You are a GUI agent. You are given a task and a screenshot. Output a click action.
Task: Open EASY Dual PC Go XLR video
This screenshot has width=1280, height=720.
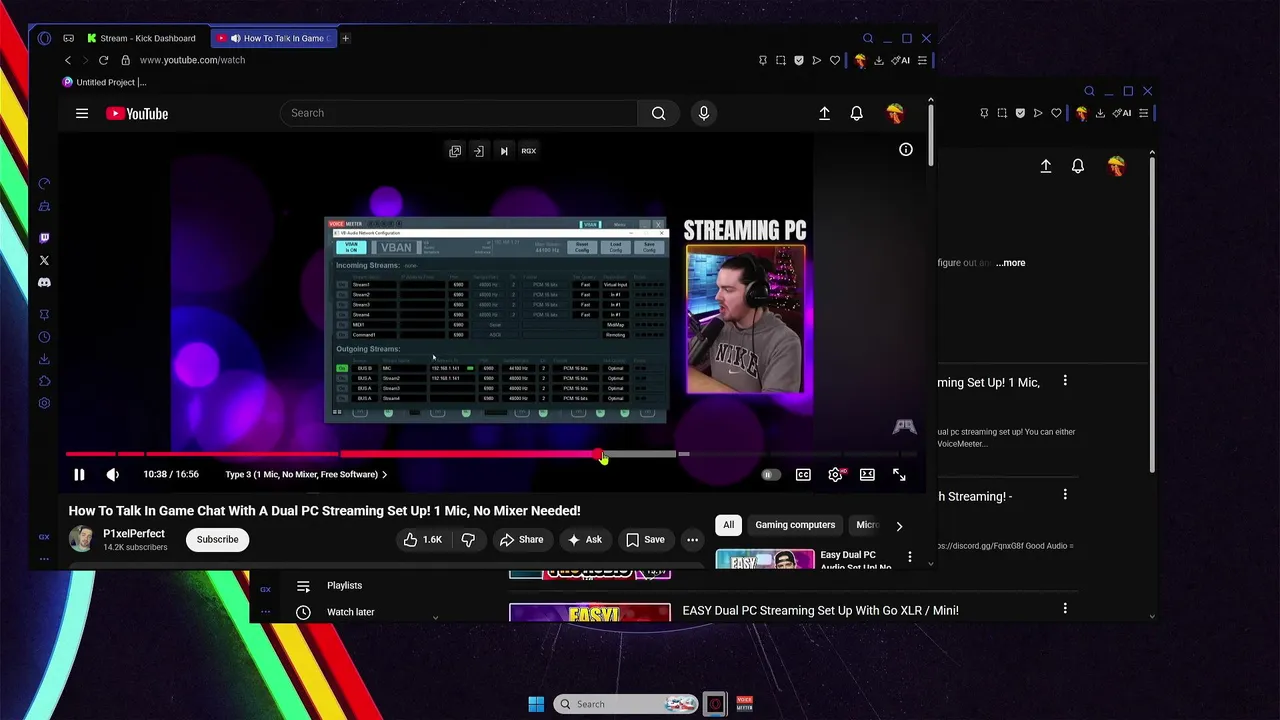click(820, 610)
